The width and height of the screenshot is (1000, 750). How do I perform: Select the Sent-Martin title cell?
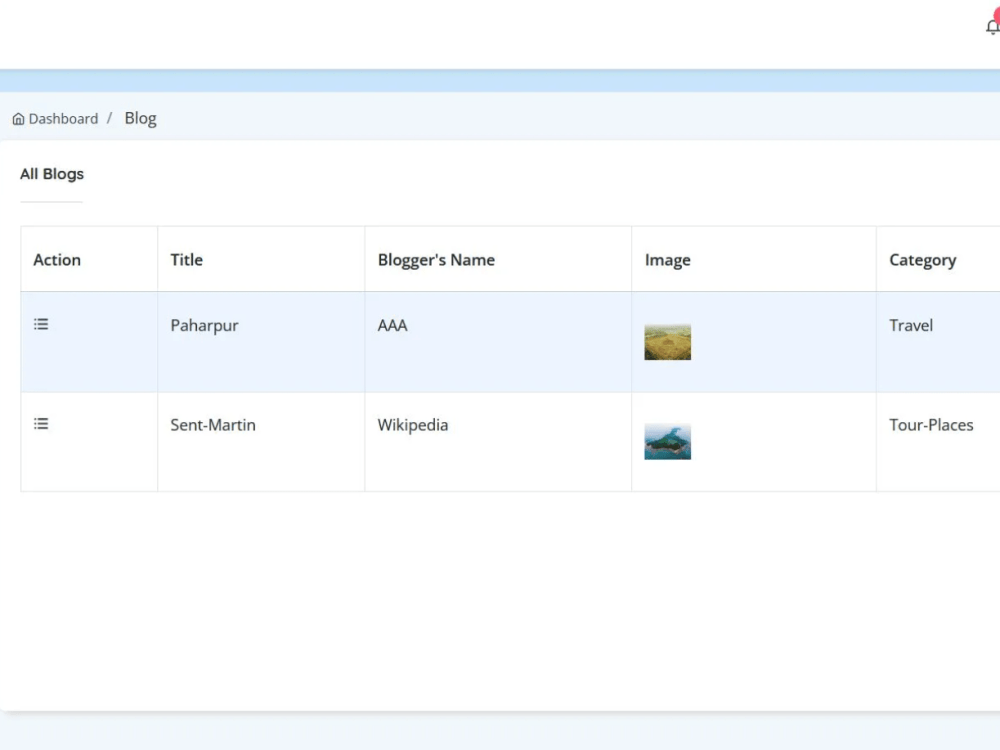(x=261, y=441)
